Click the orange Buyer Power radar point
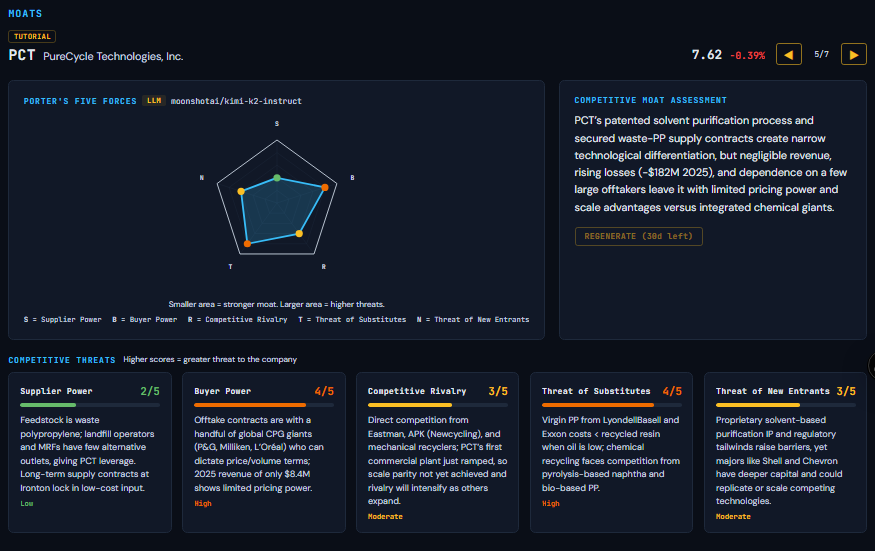Viewport: 875px width, 551px height. [x=325, y=188]
